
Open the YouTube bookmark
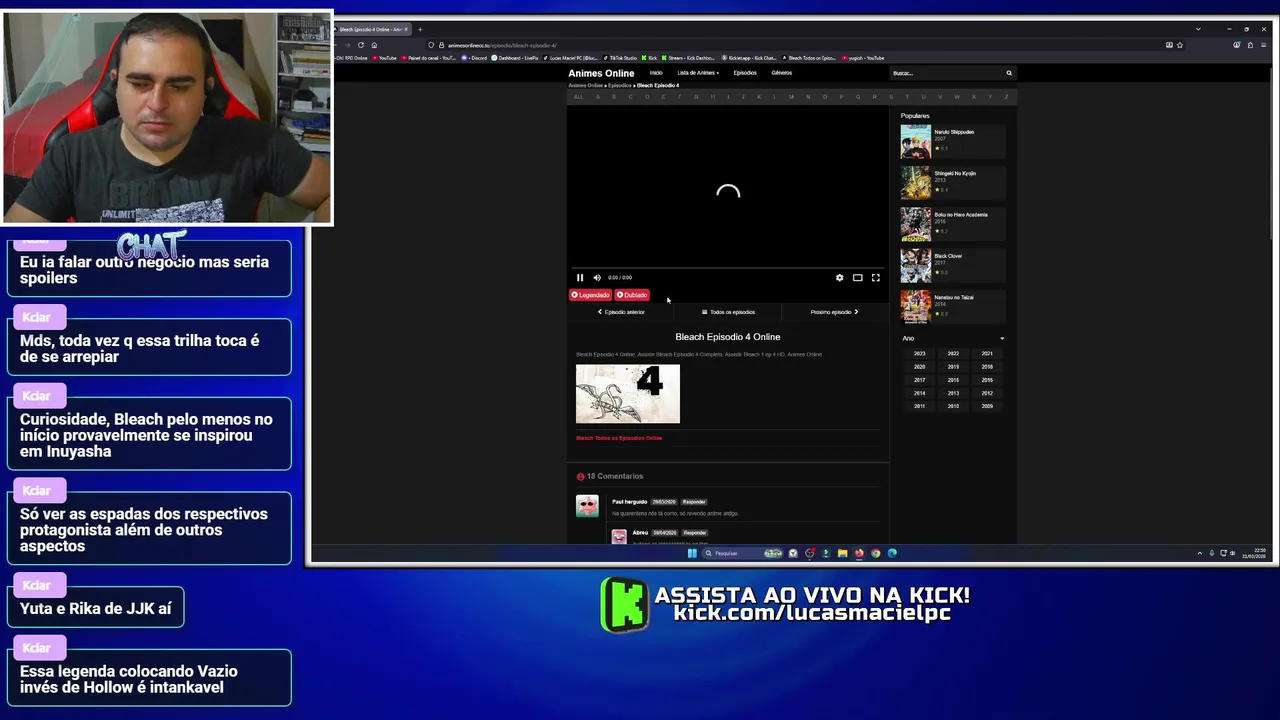coord(384,58)
